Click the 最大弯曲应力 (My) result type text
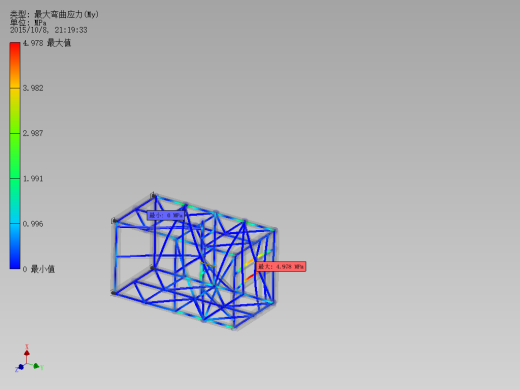Screen dimensions: 520x390 67,14
